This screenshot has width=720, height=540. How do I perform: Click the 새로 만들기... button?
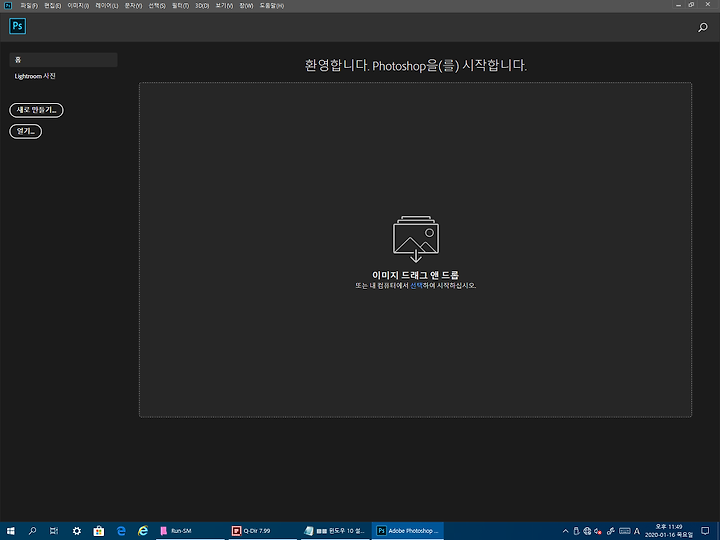[36, 110]
